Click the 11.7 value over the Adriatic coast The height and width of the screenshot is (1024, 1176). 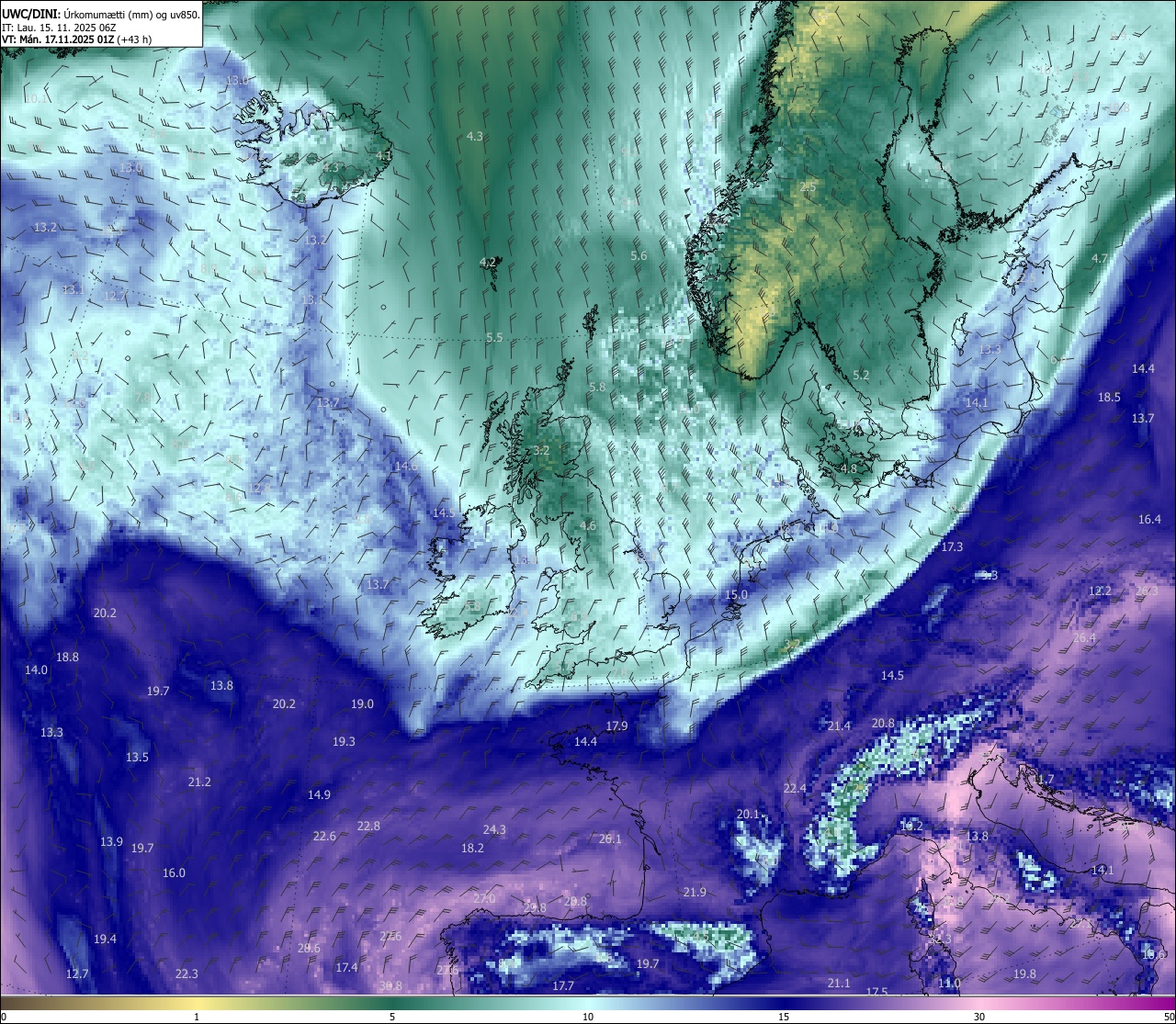1043,779
